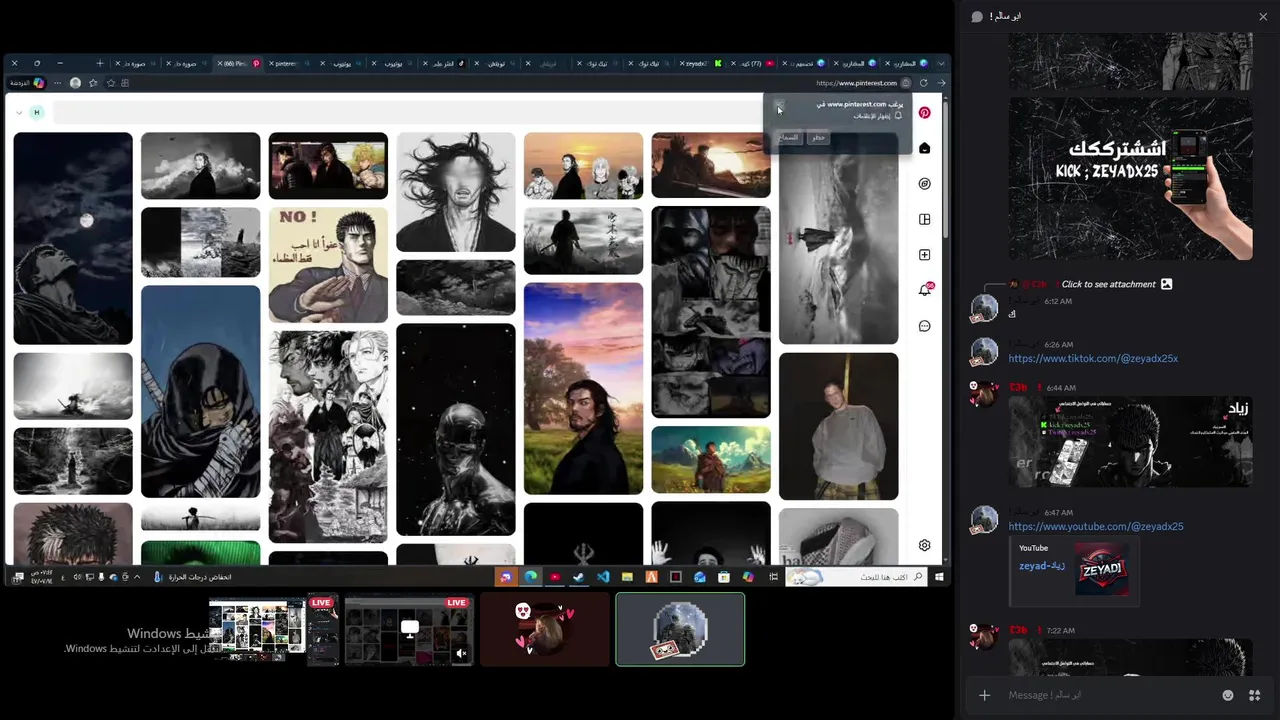Go to Pinterest Home feed icon
Viewport: 1280px width, 720px height.
click(925, 148)
